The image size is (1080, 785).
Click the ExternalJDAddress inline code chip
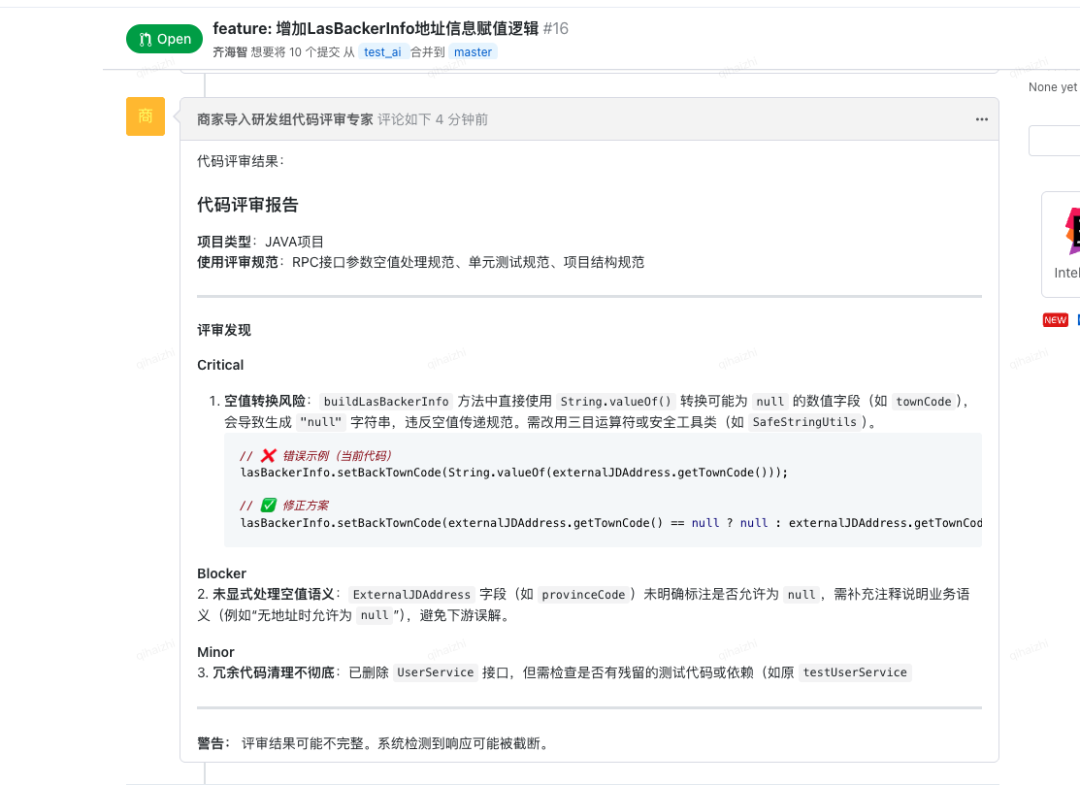pos(411,594)
